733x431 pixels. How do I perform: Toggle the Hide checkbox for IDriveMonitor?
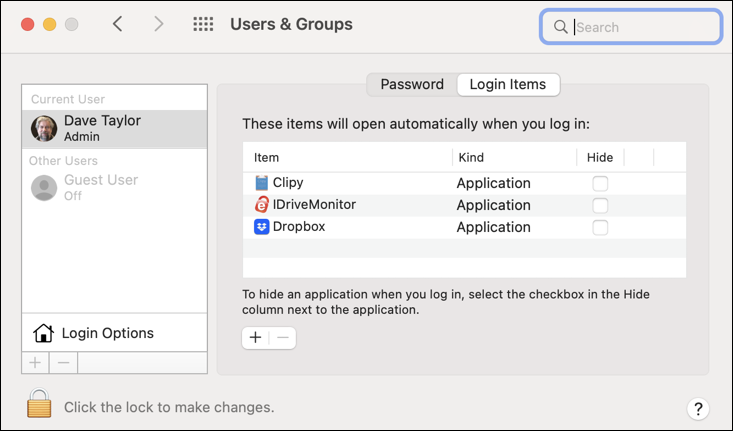tap(600, 205)
